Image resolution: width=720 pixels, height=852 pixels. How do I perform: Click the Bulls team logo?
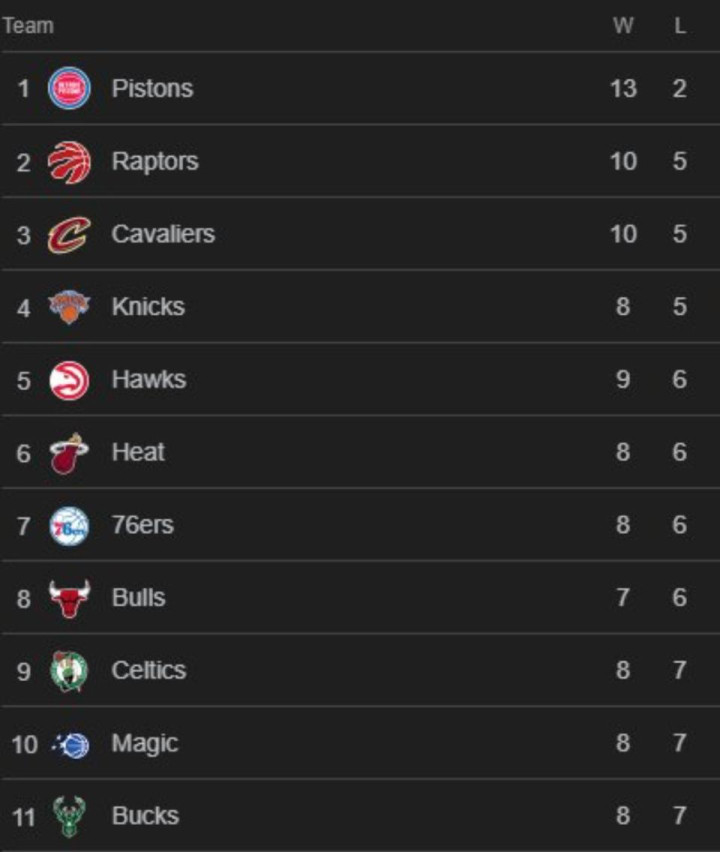69,598
